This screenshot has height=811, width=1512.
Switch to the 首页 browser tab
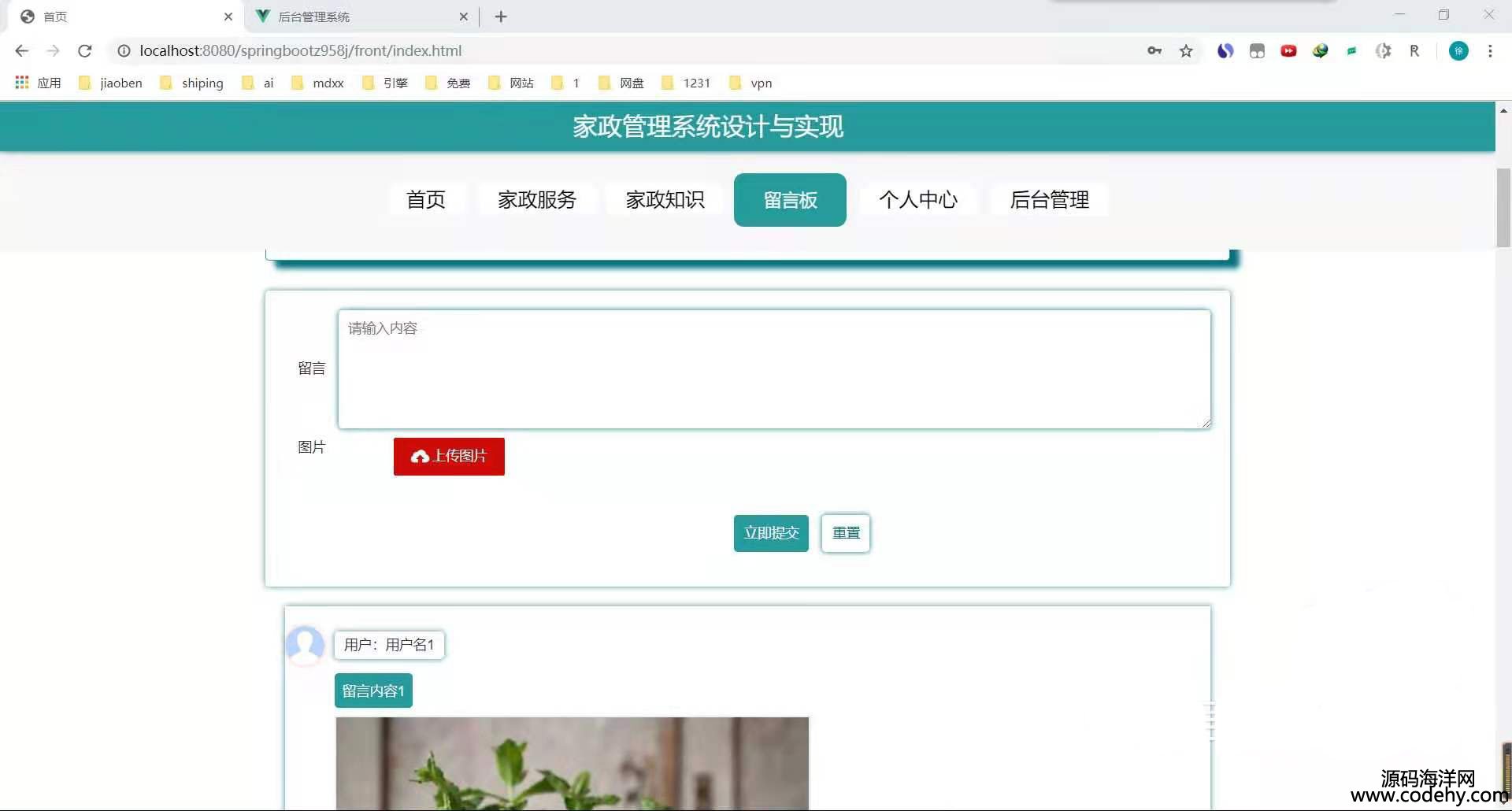click(x=126, y=17)
